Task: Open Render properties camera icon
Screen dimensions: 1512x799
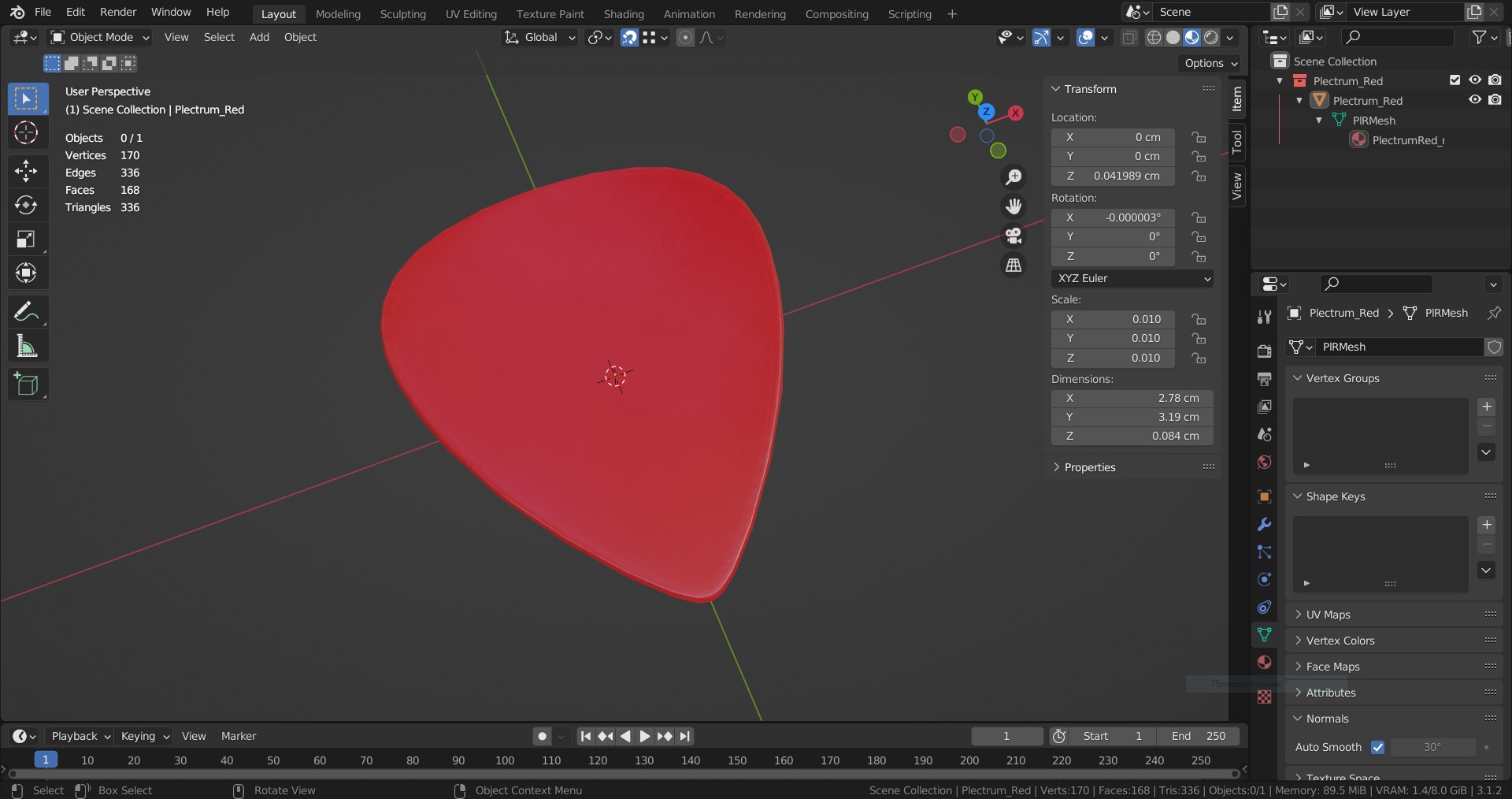Action: [1265, 351]
